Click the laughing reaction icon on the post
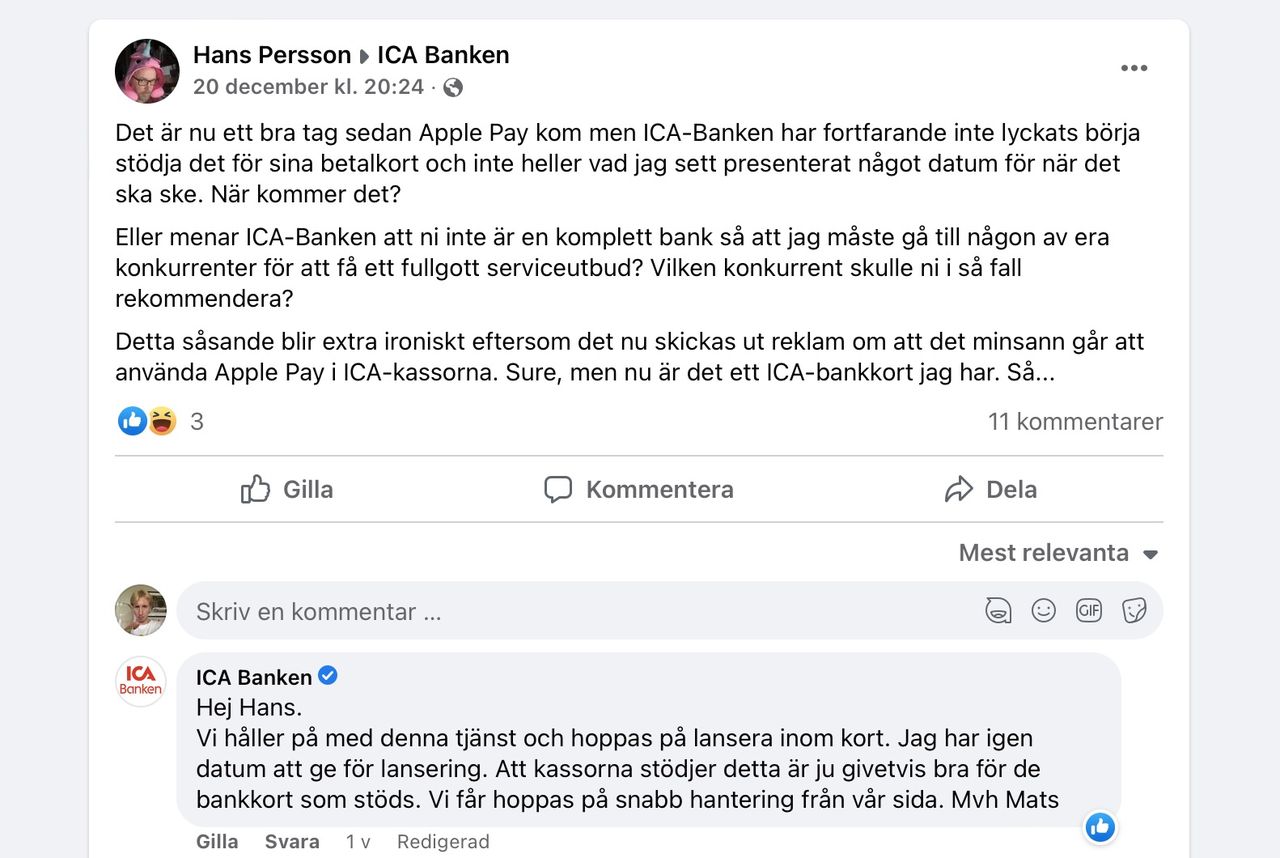The height and width of the screenshot is (858, 1280). (160, 421)
